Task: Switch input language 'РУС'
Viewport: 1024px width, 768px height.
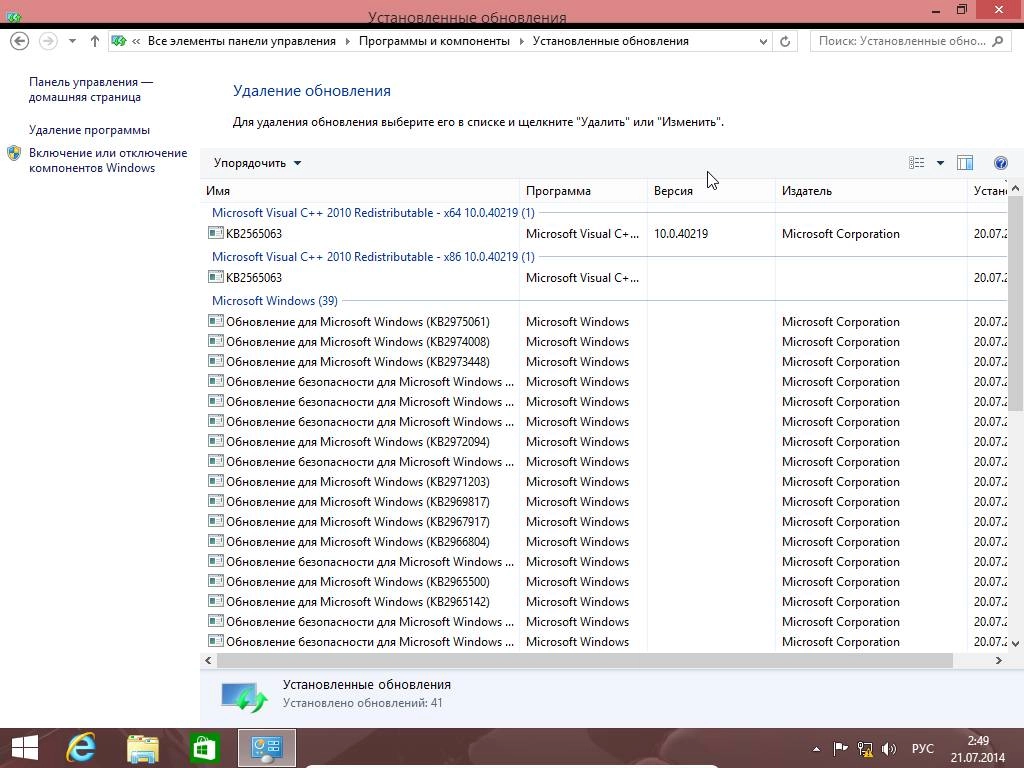Action: [x=922, y=748]
